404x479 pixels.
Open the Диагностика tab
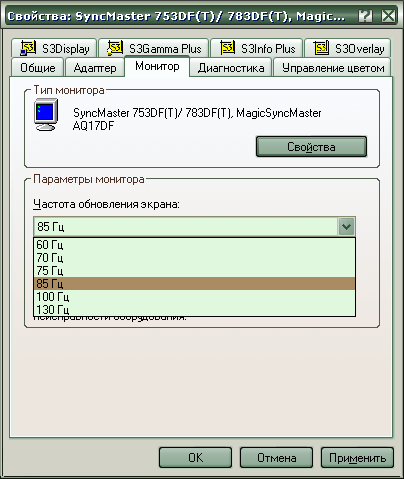point(231,68)
